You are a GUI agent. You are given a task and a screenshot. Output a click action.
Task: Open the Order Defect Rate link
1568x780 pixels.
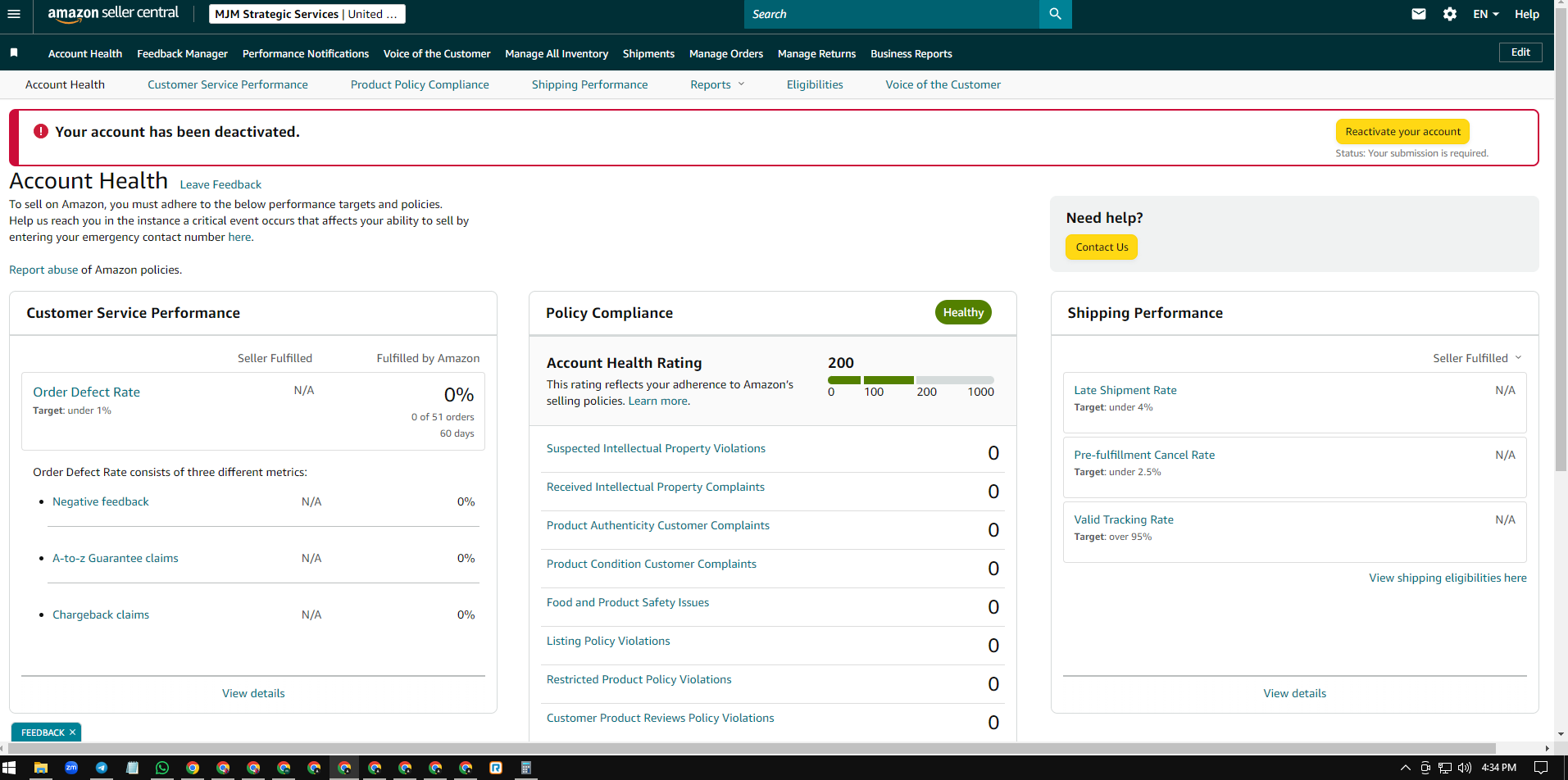coord(86,392)
